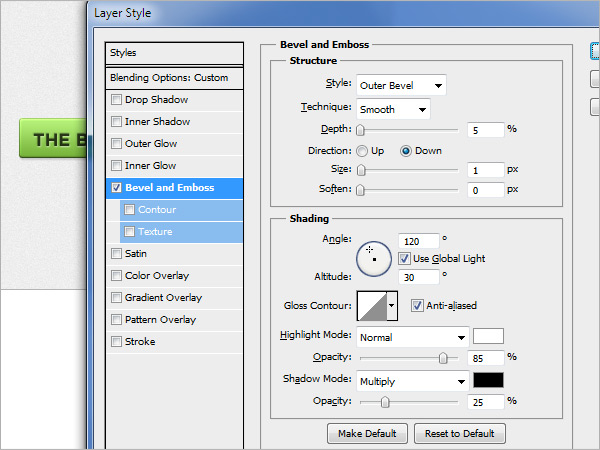Enable the Color Overlay checkbox
600x450 pixels.
[x=116, y=276]
